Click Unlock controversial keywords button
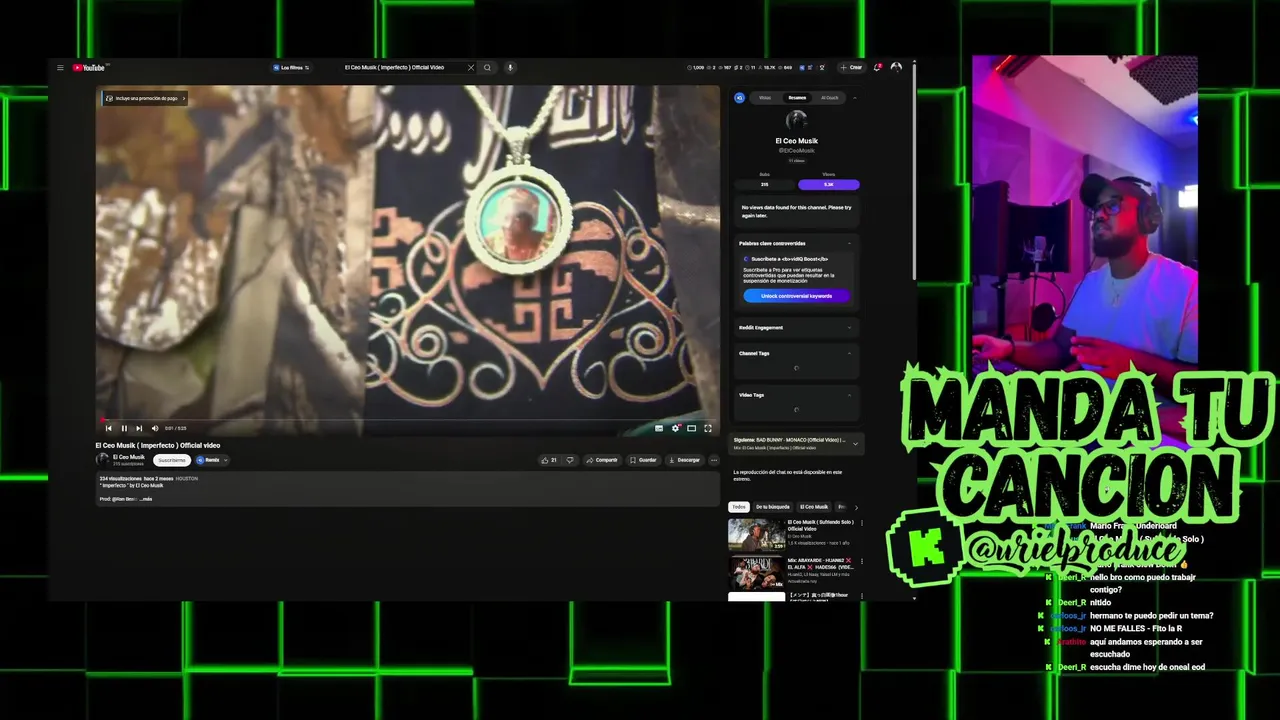 797,296
